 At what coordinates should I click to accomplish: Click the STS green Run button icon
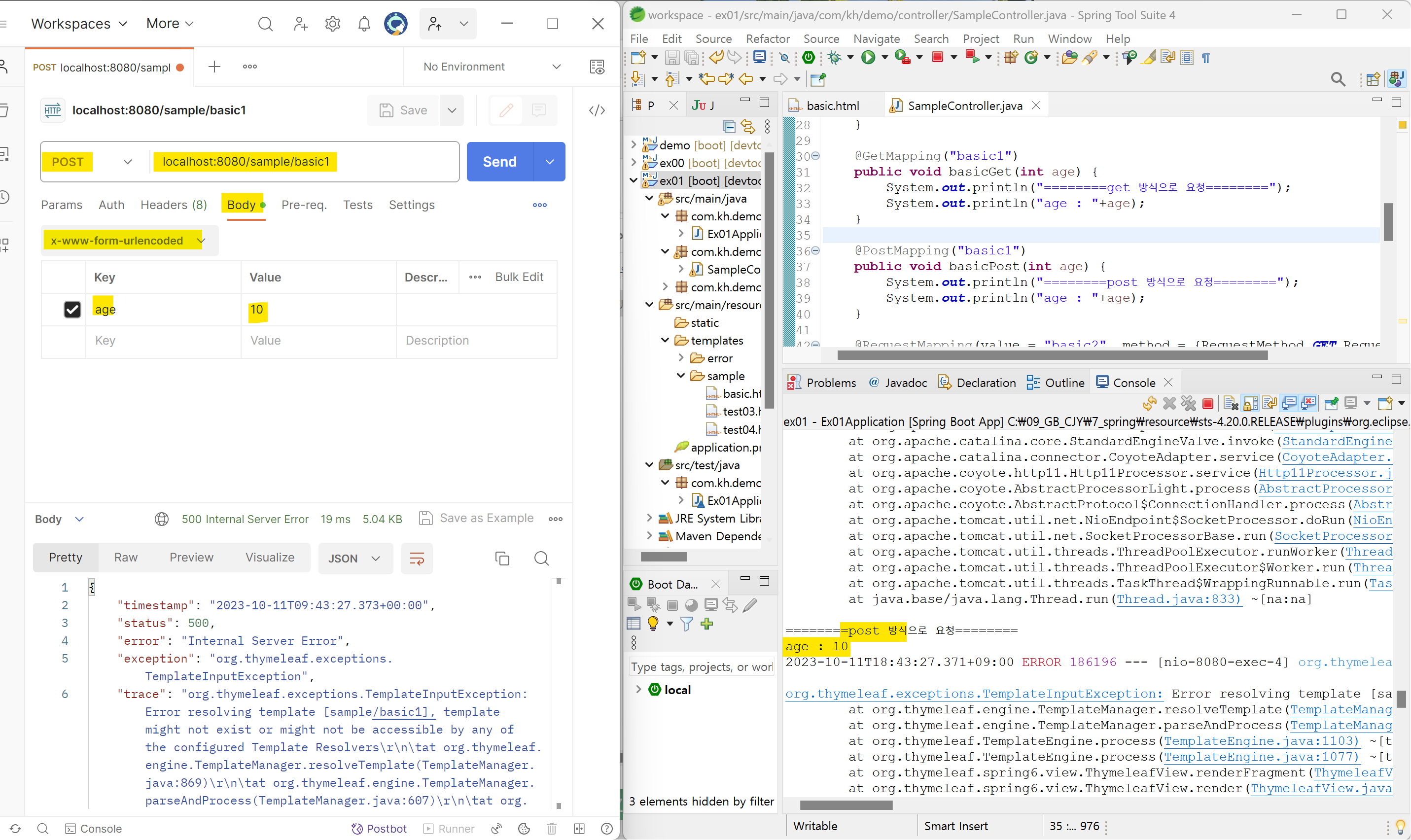(x=868, y=58)
